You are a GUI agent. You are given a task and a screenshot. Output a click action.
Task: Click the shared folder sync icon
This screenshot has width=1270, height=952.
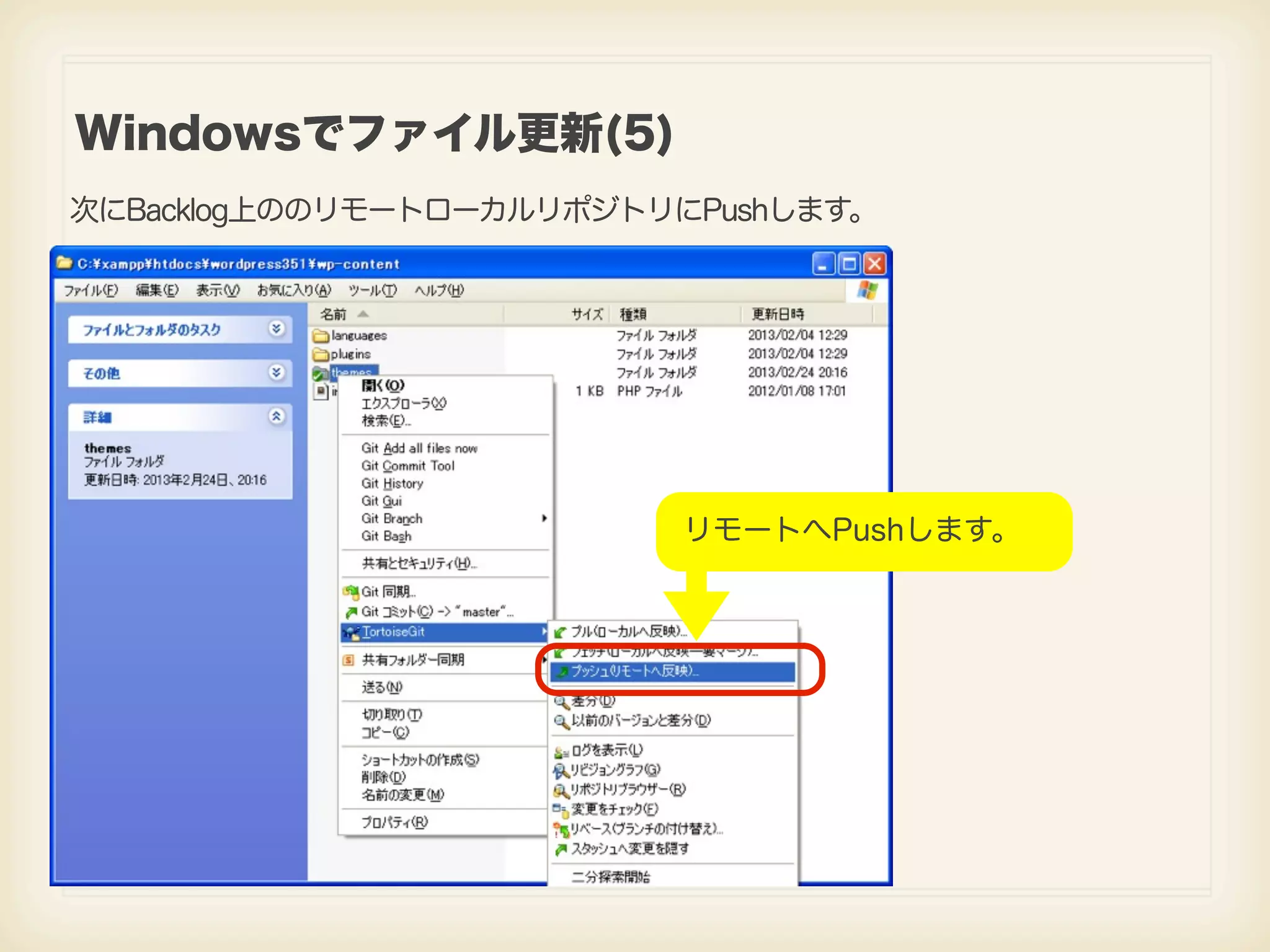349,660
